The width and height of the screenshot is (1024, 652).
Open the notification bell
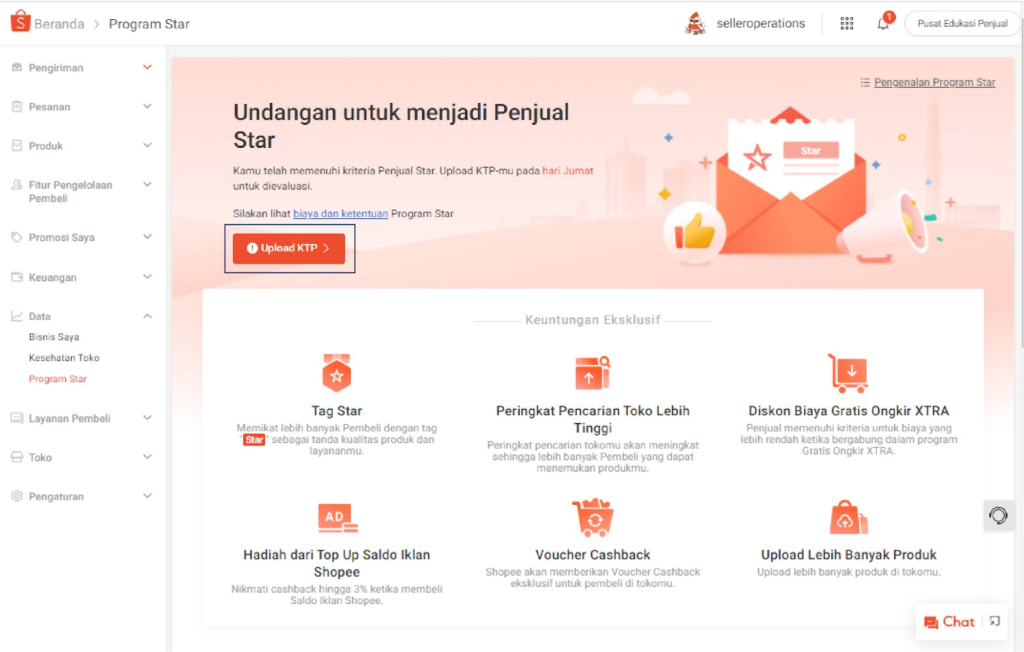pos(883,23)
